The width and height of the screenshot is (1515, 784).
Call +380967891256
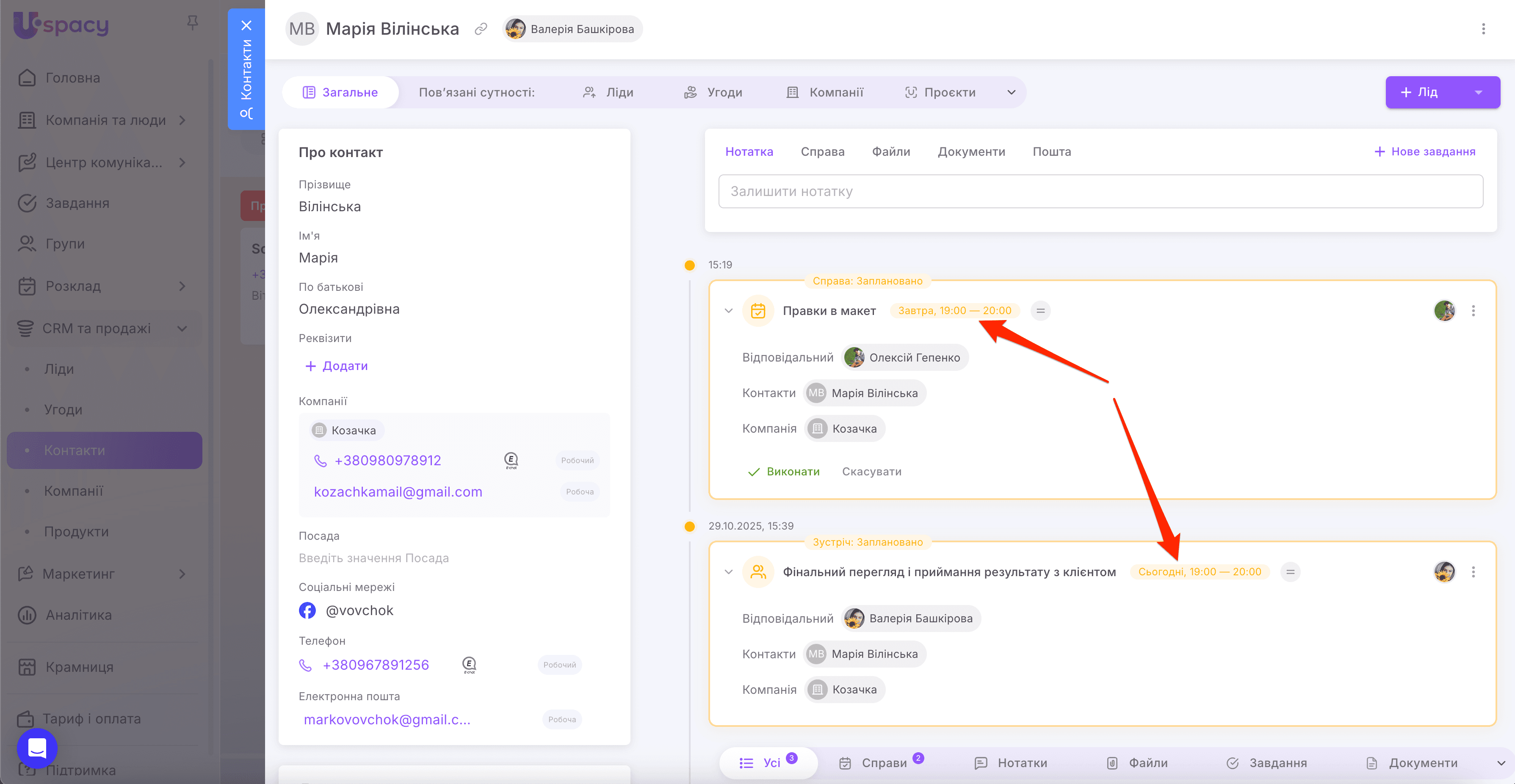[x=376, y=665]
